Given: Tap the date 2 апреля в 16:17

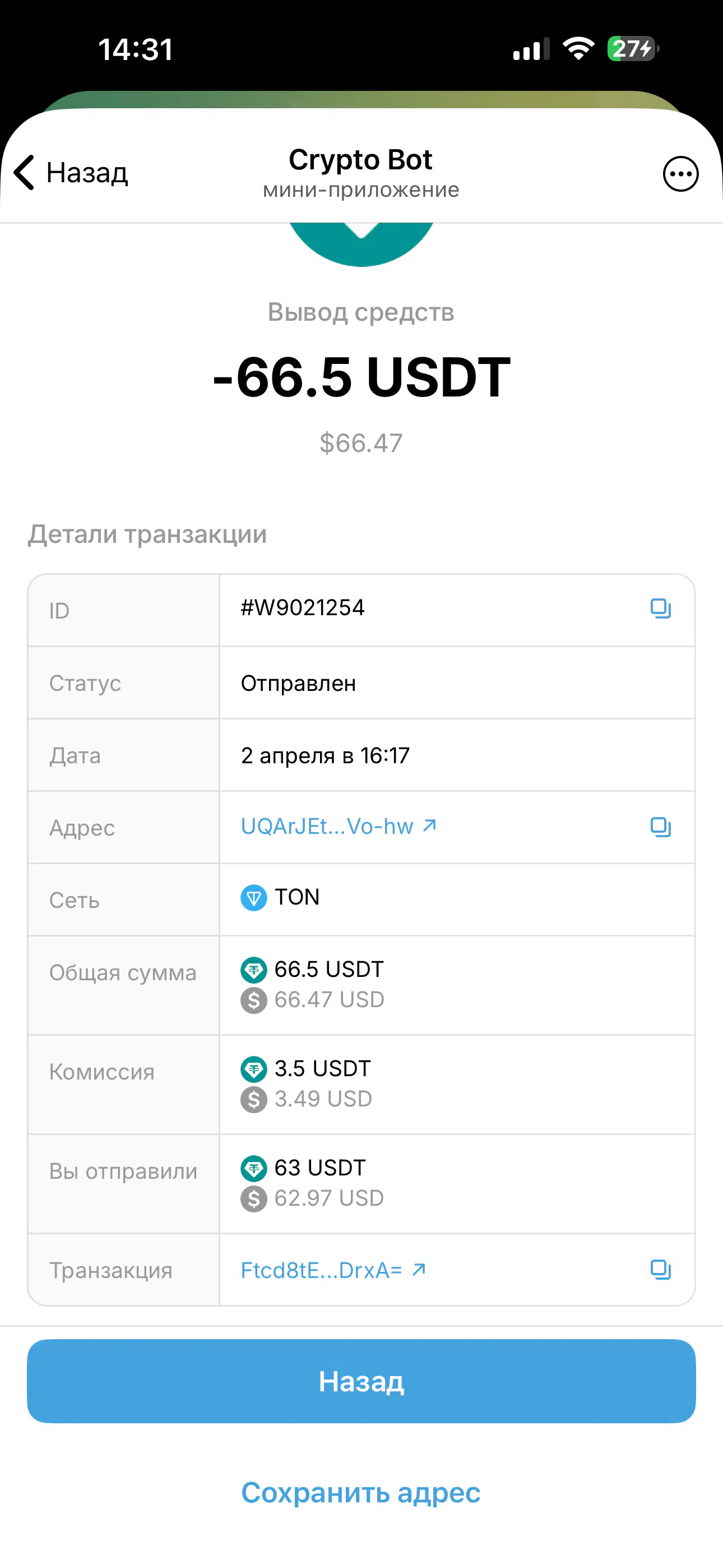Looking at the screenshot, I should point(325,755).
